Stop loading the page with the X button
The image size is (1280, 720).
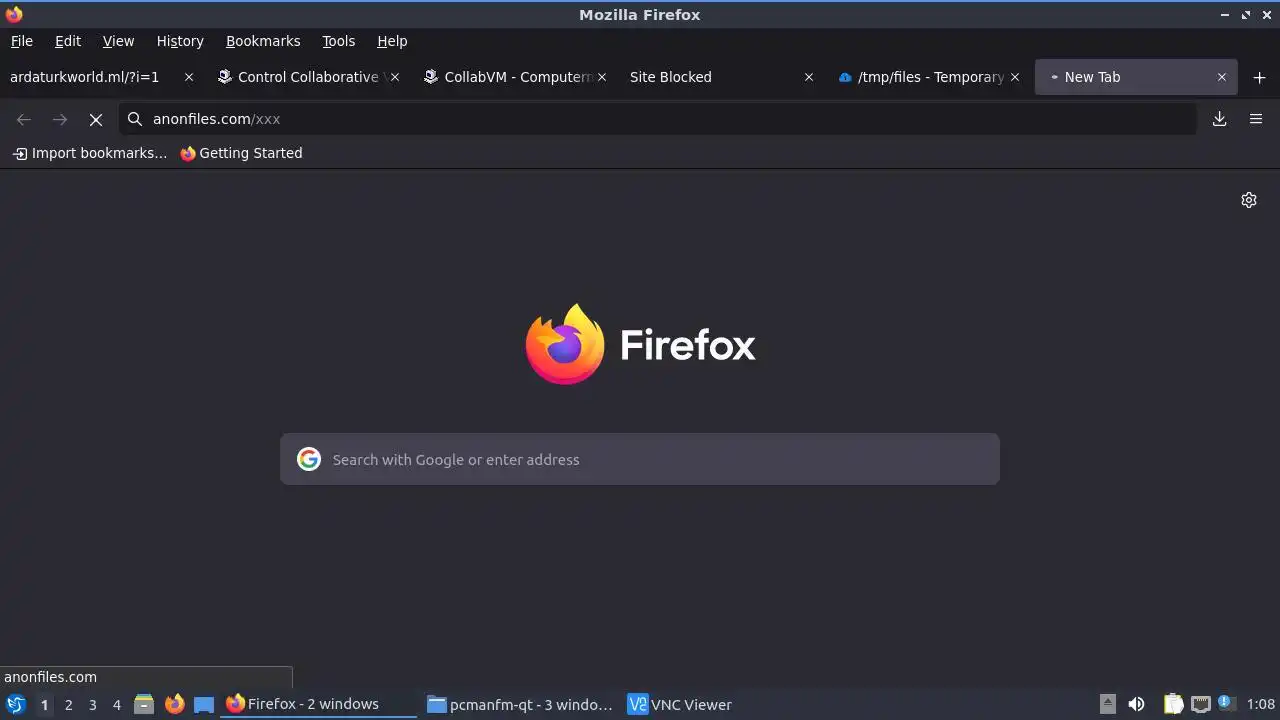96,119
